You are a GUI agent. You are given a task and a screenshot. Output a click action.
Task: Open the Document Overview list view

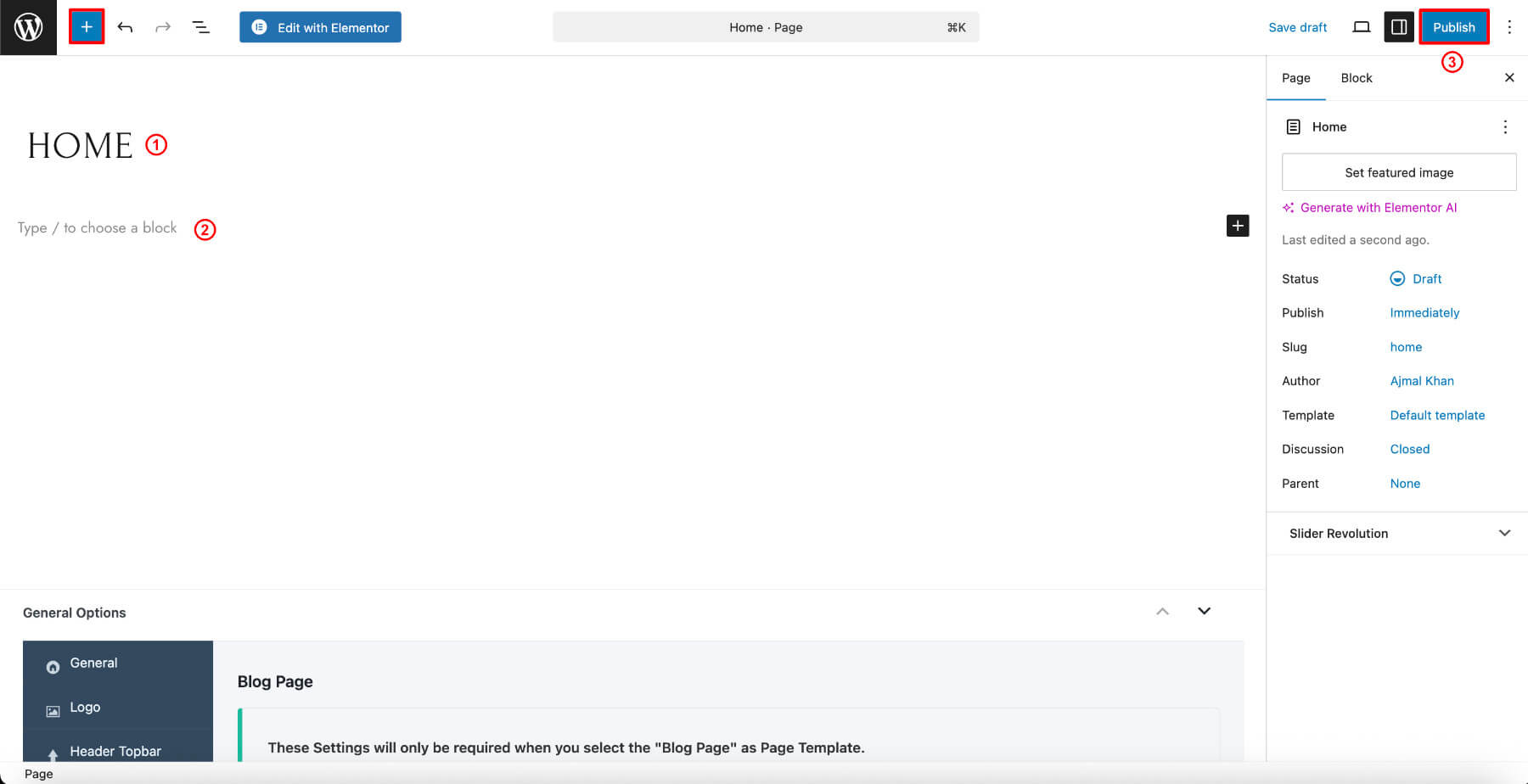(201, 26)
